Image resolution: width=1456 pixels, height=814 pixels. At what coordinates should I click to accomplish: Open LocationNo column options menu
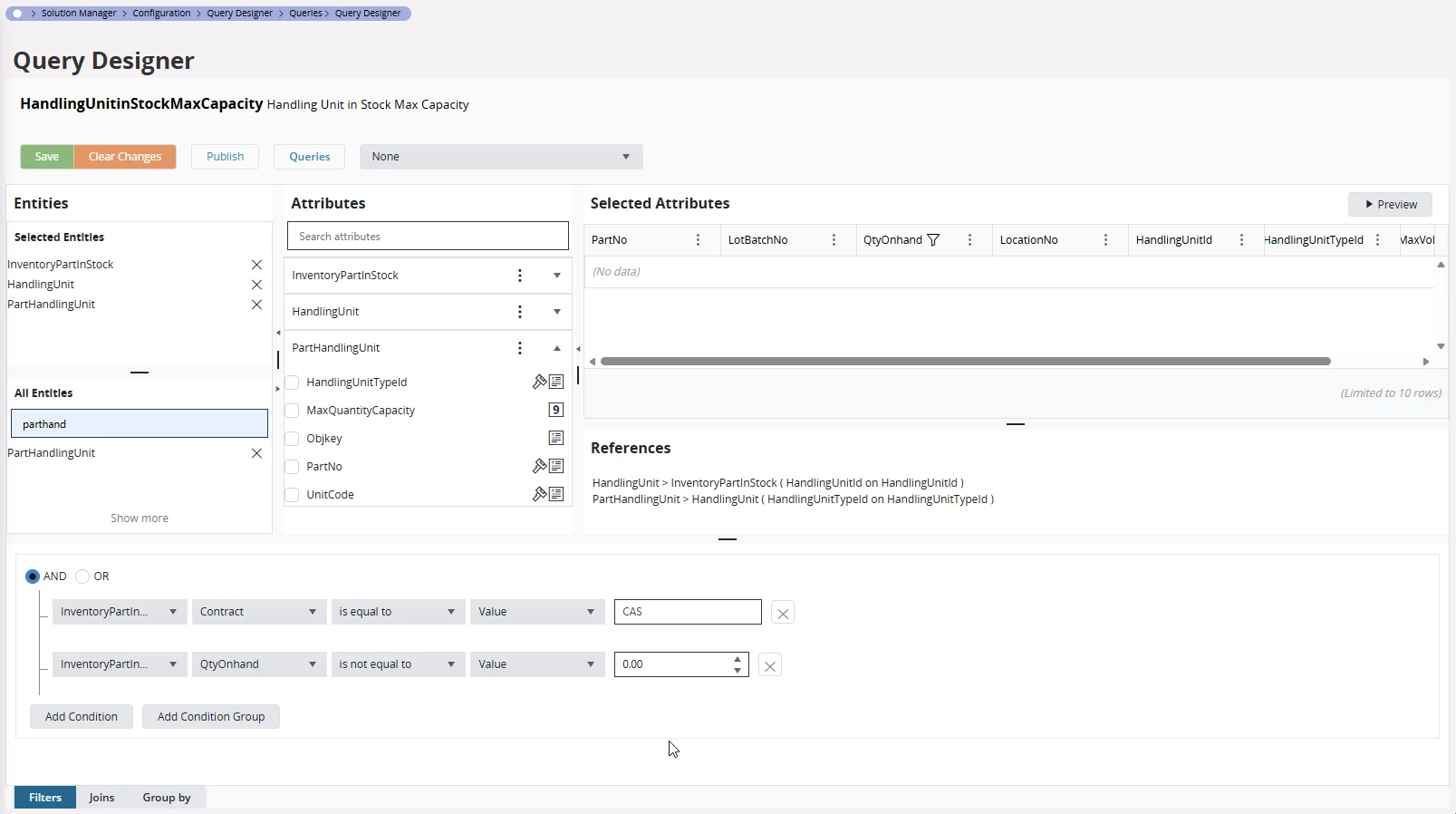(1105, 240)
